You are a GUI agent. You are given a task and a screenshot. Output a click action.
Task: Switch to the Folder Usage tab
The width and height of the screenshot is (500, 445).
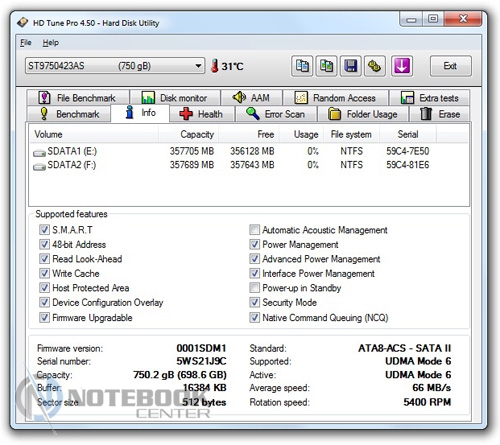click(x=363, y=114)
